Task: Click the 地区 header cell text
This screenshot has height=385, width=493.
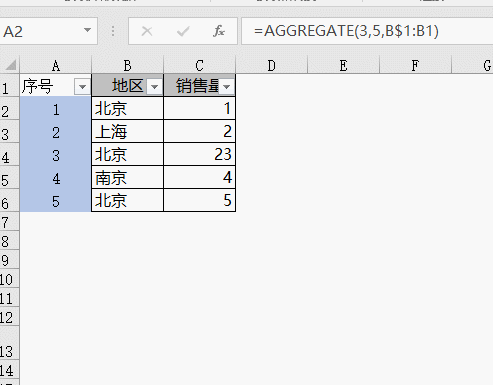Action: pyautogui.click(x=127, y=86)
